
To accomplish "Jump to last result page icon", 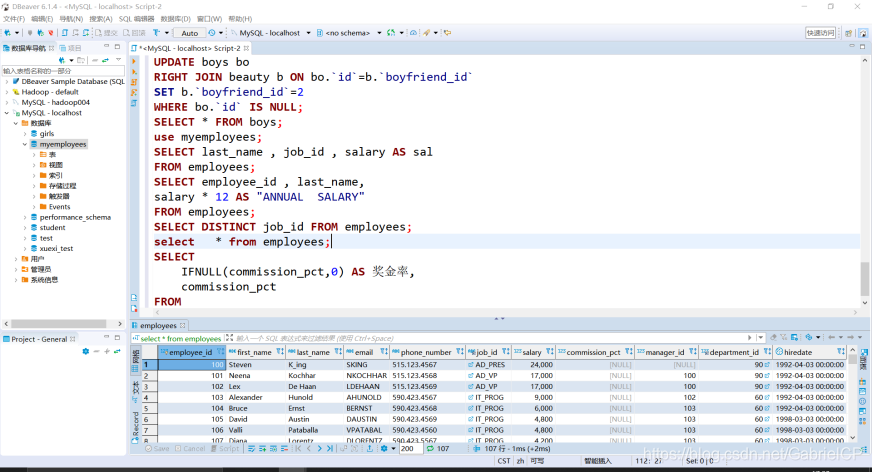I will 330,449.
